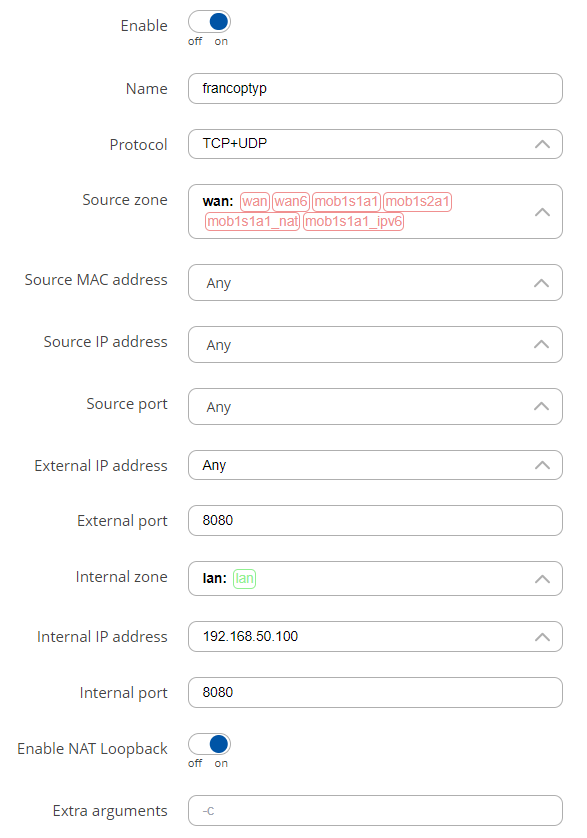Image resolution: width=587 pixels, height=838 pixels.
Task: Open the Source port dropdown
Action: (375, 407)
